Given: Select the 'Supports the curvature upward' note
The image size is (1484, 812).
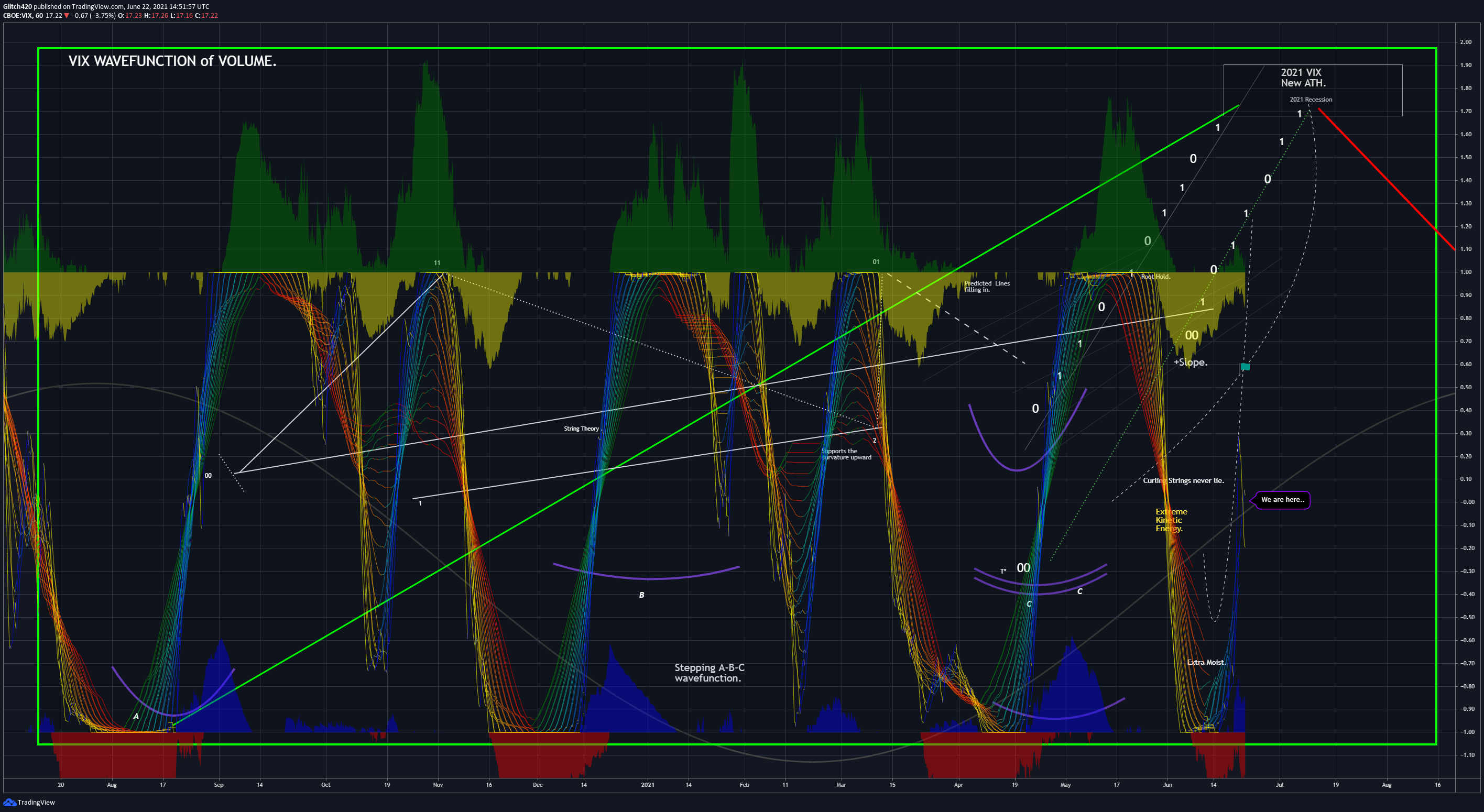Looking at the screenshot, I should tap(846, 454).
